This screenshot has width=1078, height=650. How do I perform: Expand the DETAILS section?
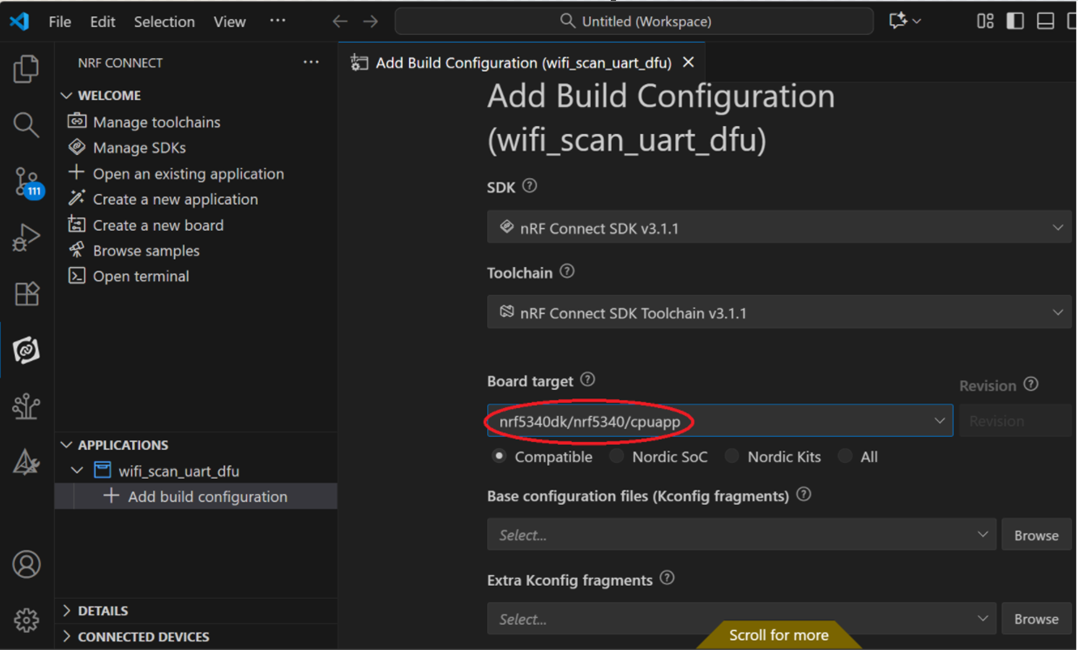102,610
